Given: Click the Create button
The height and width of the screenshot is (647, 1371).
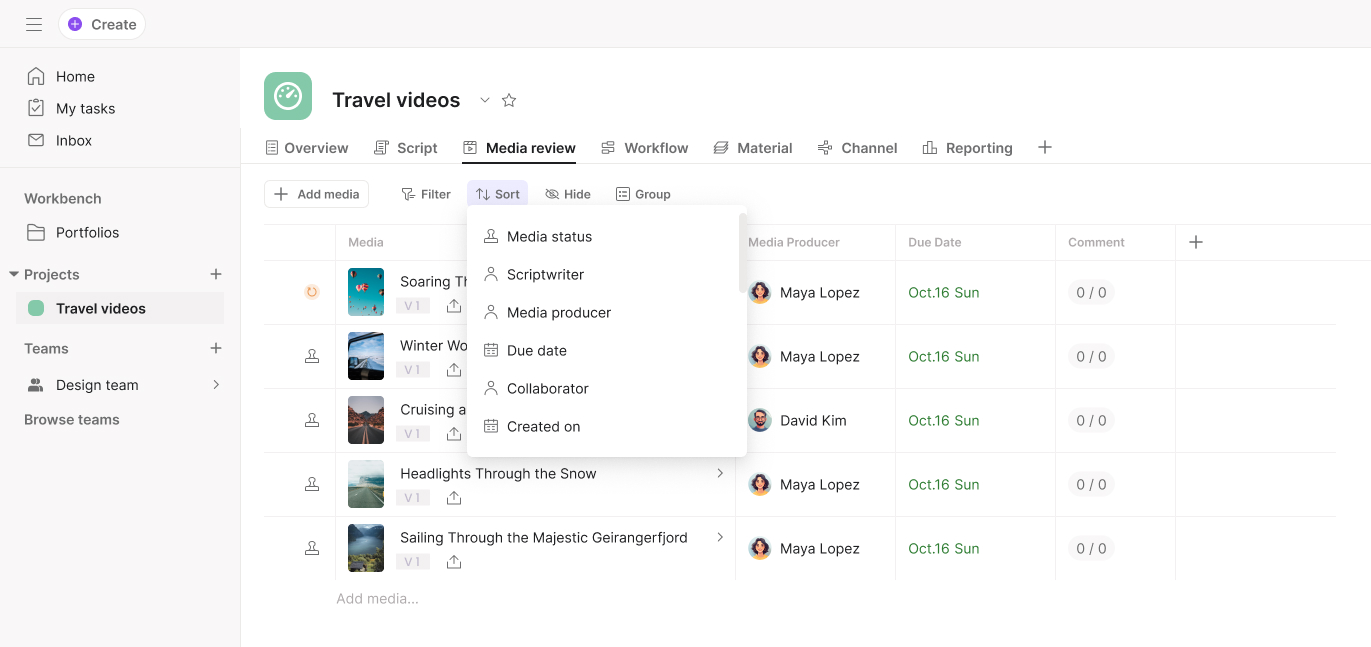Looking at the screenshot, I should tap(102, 24).
